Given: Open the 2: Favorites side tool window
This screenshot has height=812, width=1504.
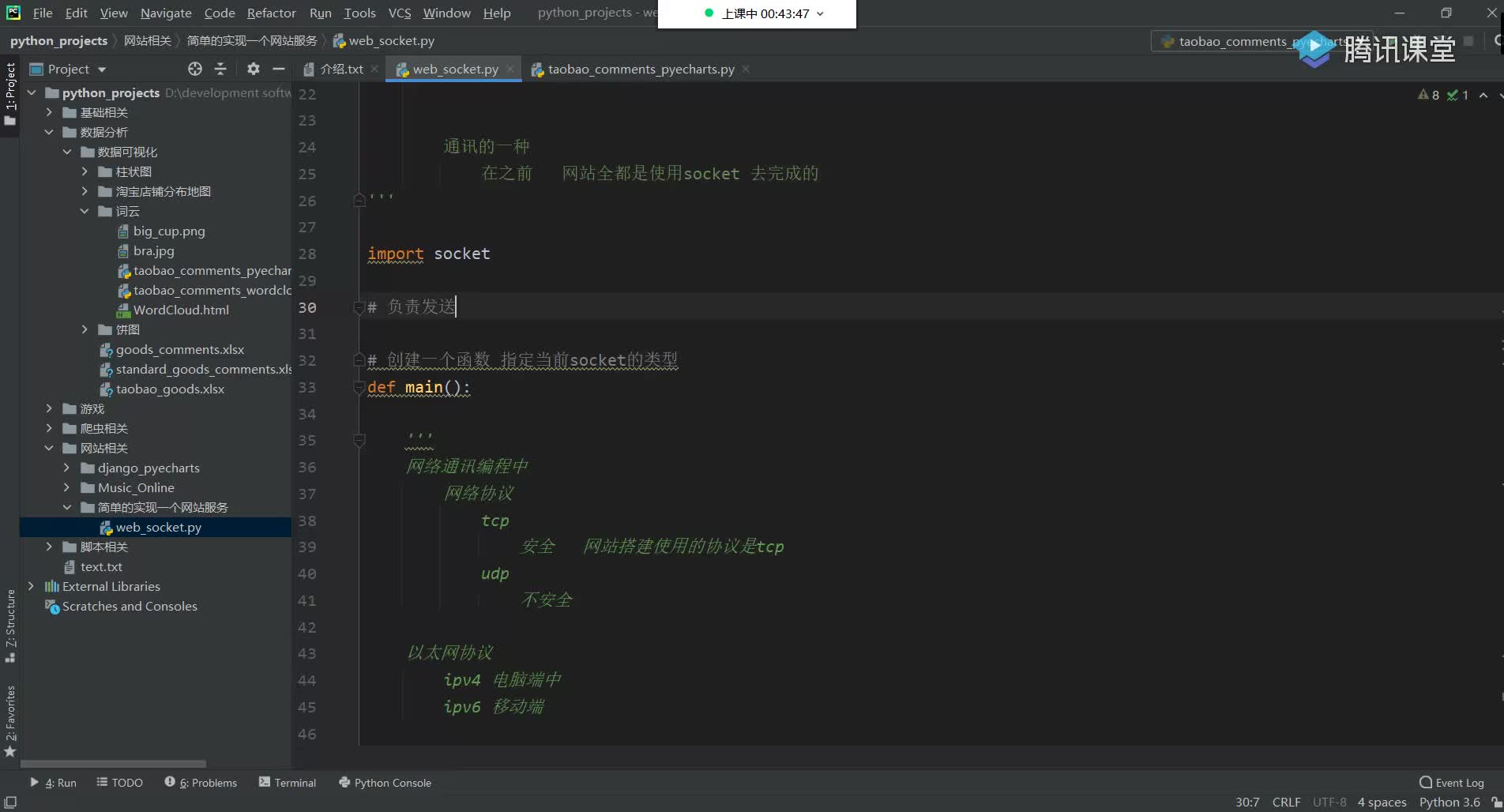Looking at the screenshot, I should point(9,720).
